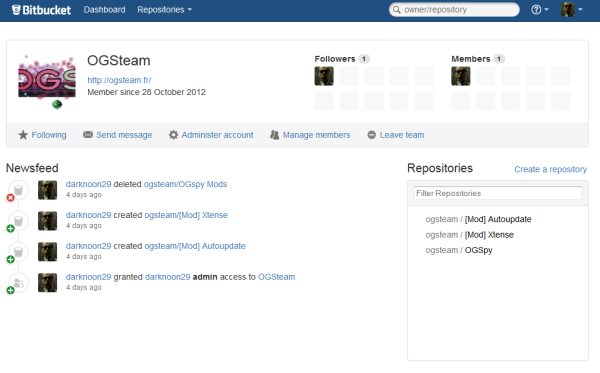Screen dimensions: 600x373
Task: Click the OGSteam team name heading
Action: [119, 60]
